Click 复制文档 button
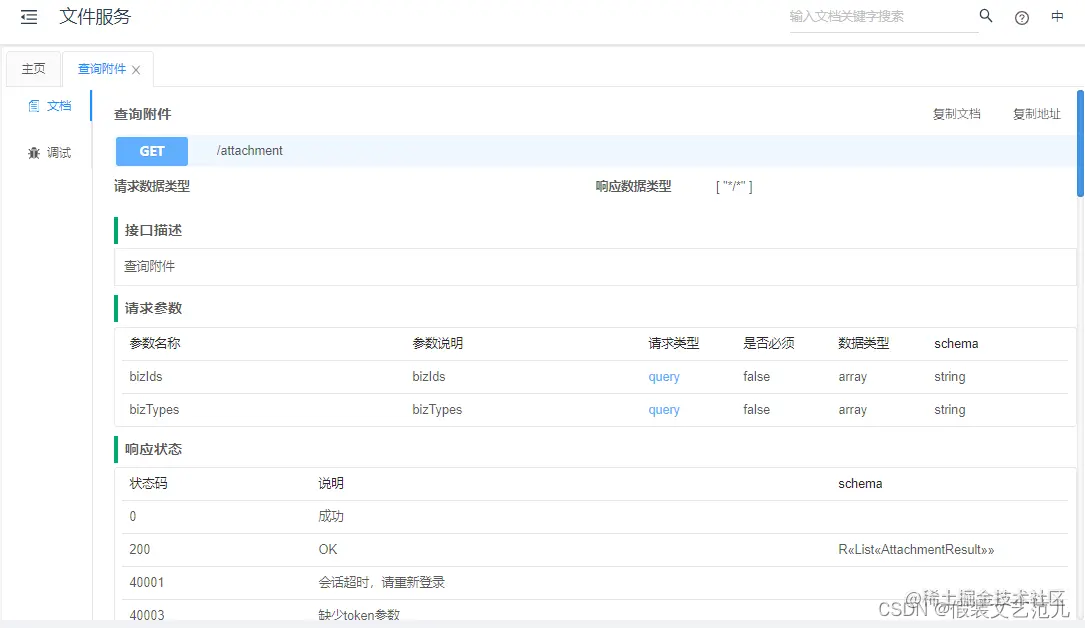1085x628 pixels. click(x=956, y=114)
